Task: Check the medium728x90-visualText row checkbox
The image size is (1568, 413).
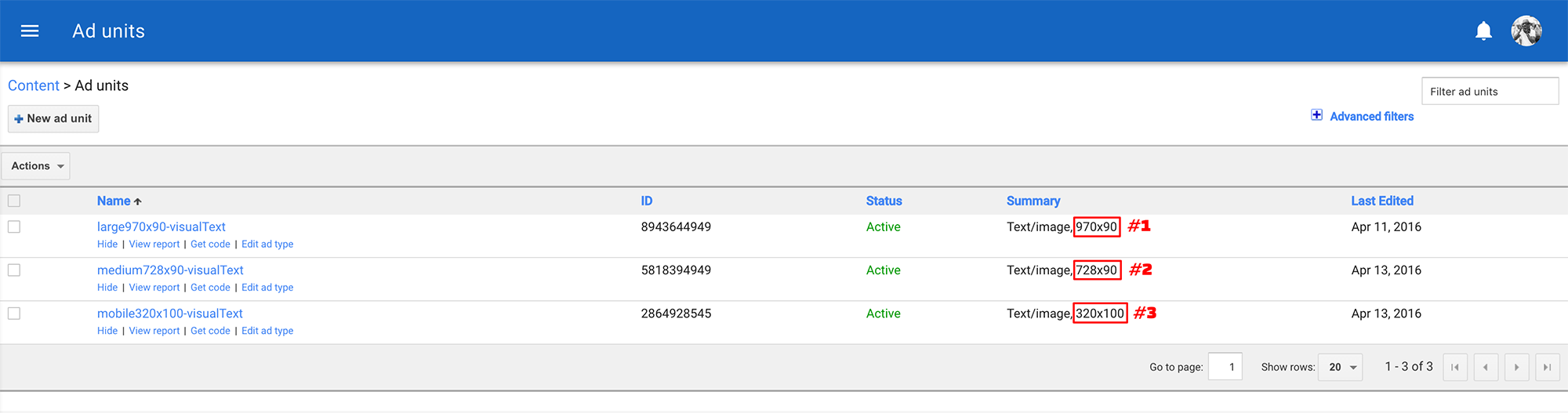Action: [14, 270]
